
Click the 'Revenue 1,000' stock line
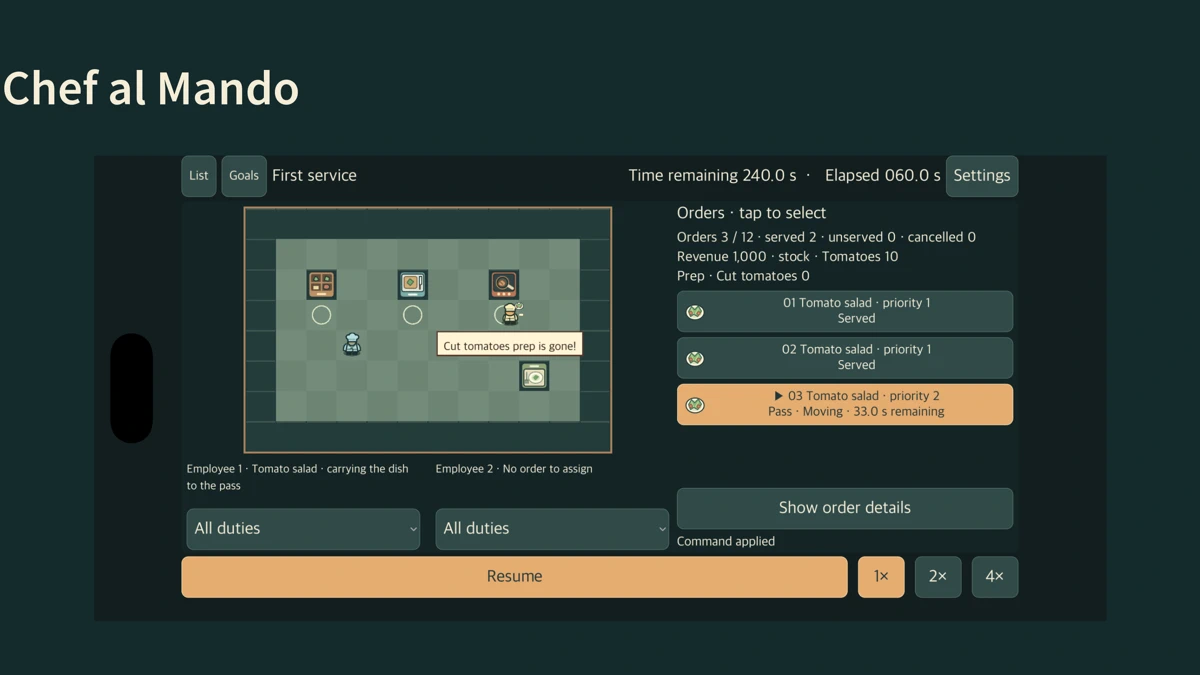[788, 256]
